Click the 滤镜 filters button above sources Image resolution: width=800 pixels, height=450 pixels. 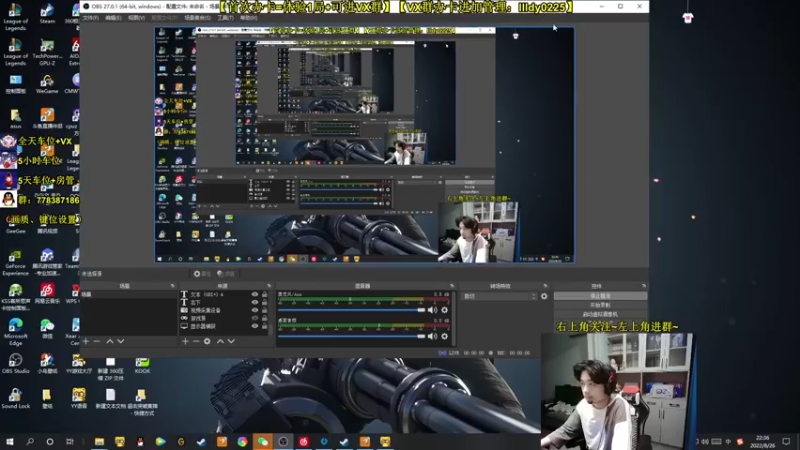point(226,274)
